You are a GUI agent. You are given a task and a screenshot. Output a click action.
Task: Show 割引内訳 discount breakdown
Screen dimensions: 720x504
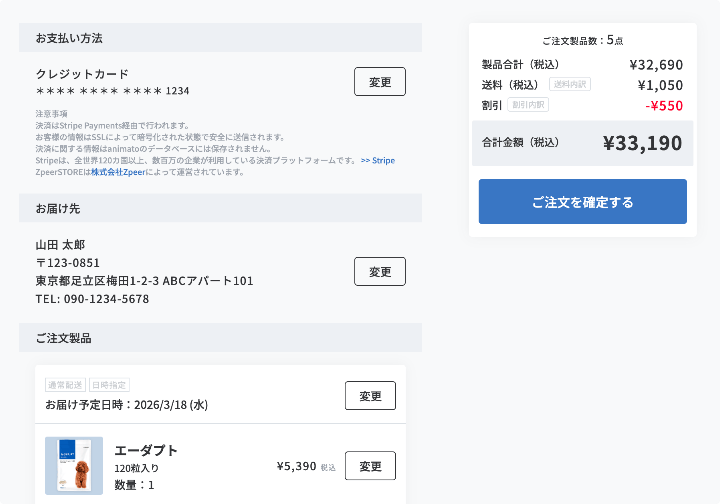[x=528, y=105]
